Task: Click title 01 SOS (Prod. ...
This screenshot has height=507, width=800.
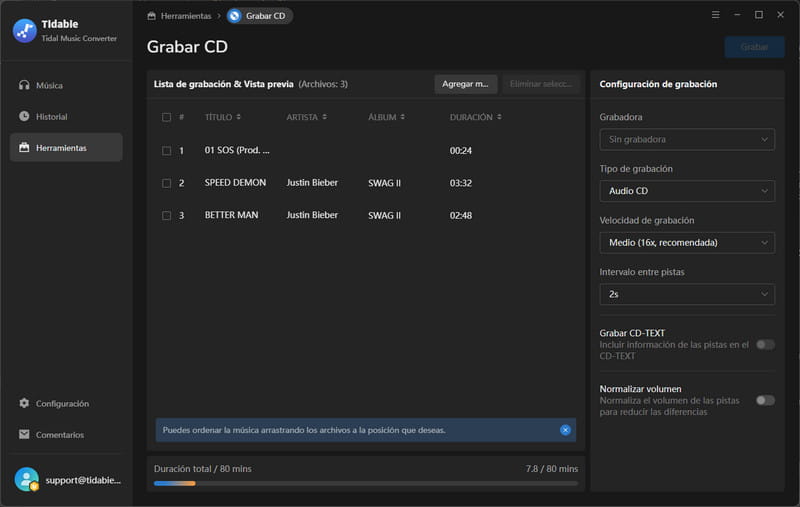Action: pos(237,150)
